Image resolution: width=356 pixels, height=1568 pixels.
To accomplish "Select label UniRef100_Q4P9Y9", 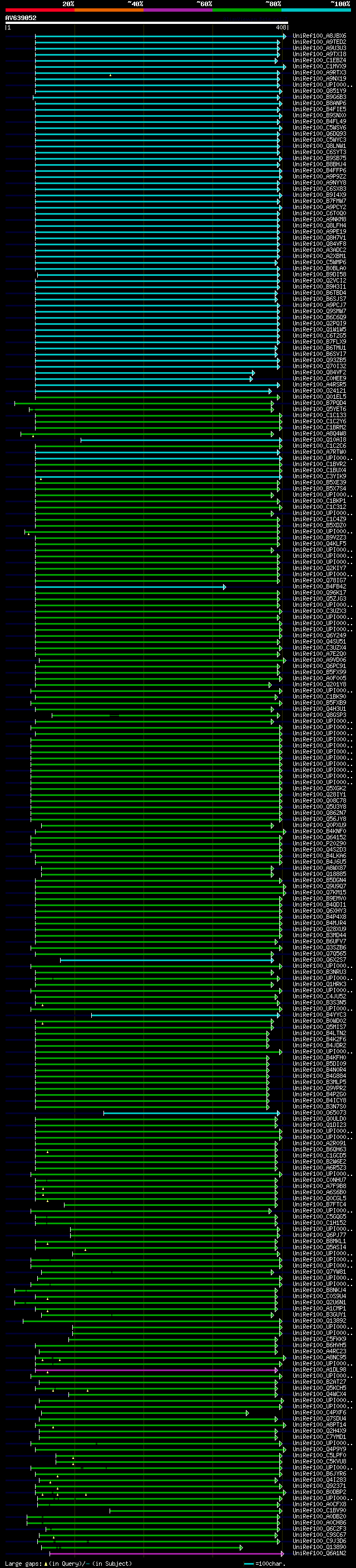I will (x=319, y=1450).
